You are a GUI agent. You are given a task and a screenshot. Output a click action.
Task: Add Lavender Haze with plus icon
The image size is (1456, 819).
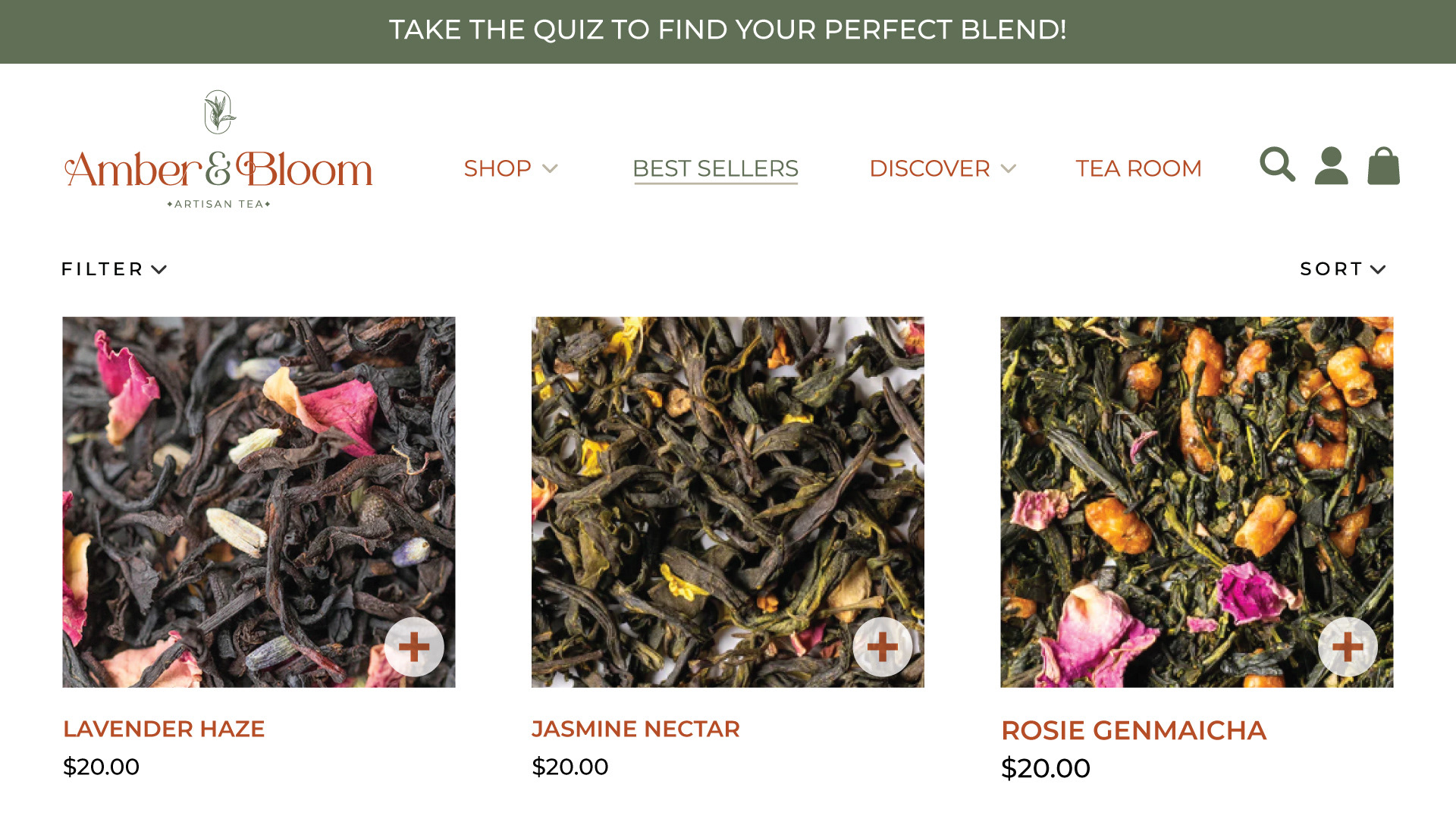pyautogui.click(x=414, y=647)
